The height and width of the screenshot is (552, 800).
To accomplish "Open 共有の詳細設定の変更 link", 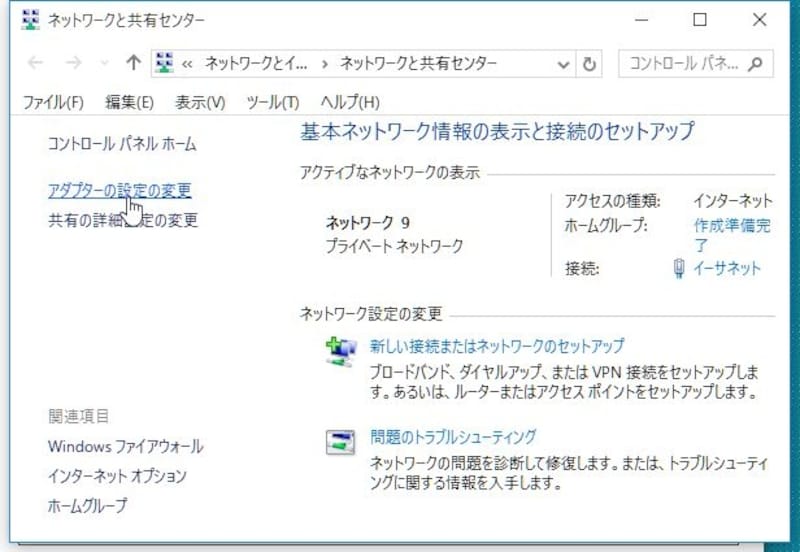I will coord(123,220).
